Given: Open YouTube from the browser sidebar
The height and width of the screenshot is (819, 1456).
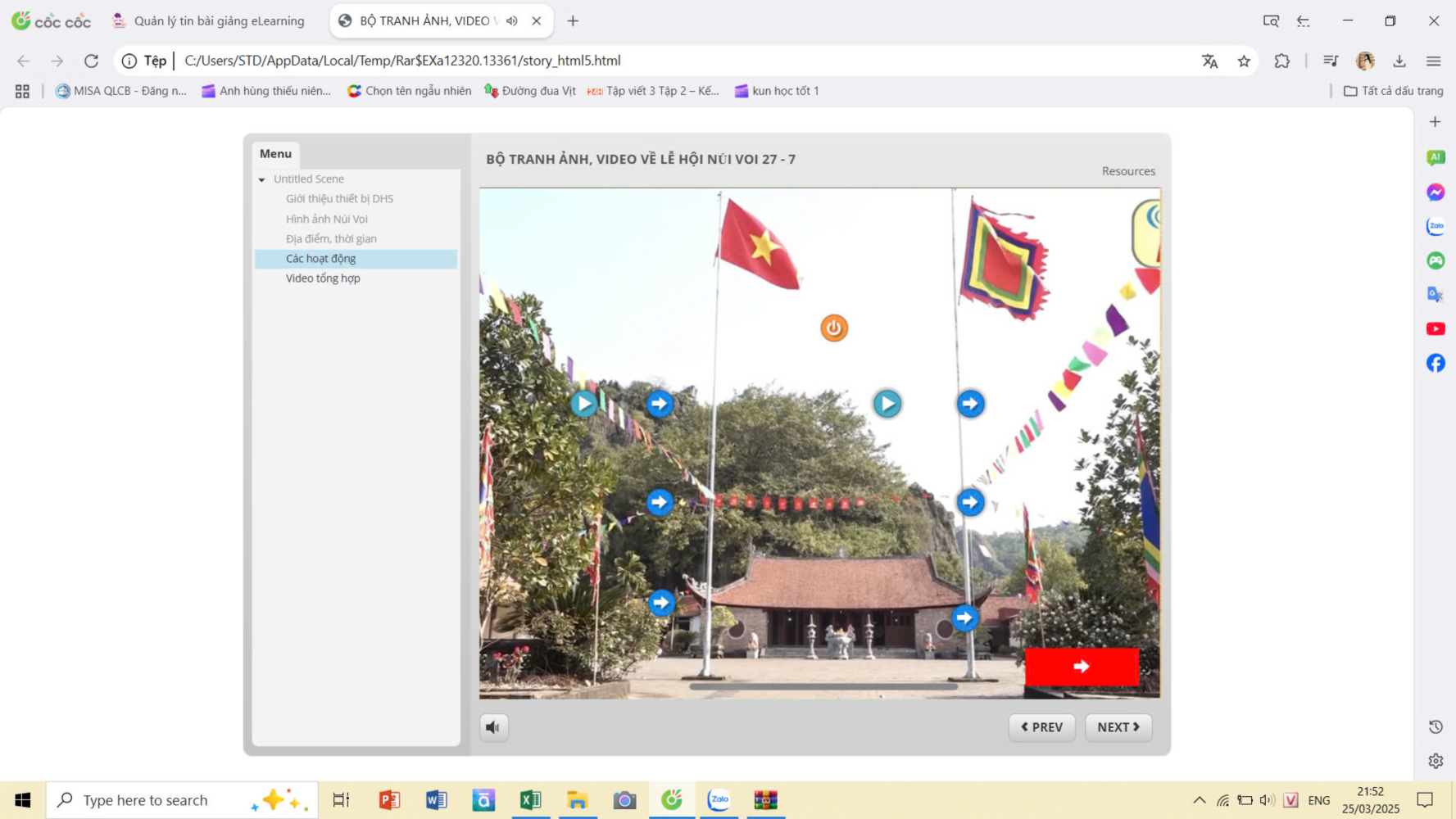Looking at the screenshot, I should (1436, 328).
